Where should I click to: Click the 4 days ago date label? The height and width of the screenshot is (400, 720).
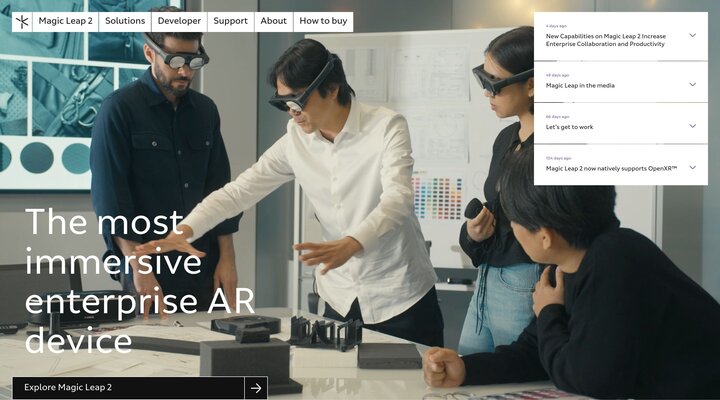556,25
